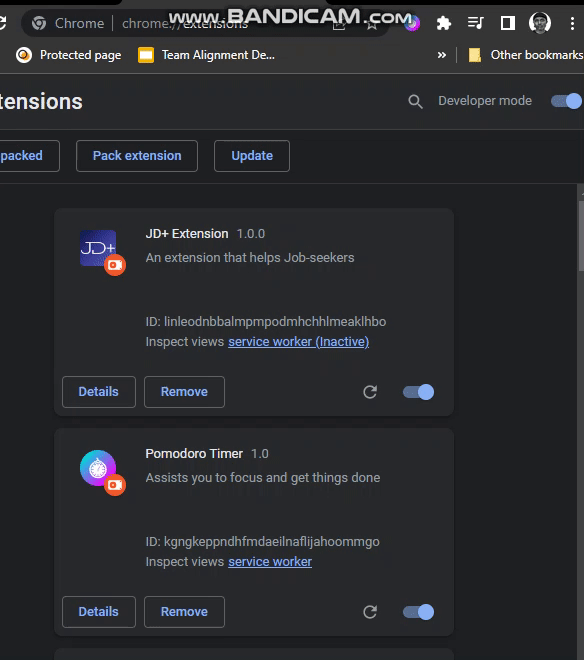Open Details for Pomodoro Timer
This screenshot has height=660, width=584.
pyautogui.click(x=99, y=612)
